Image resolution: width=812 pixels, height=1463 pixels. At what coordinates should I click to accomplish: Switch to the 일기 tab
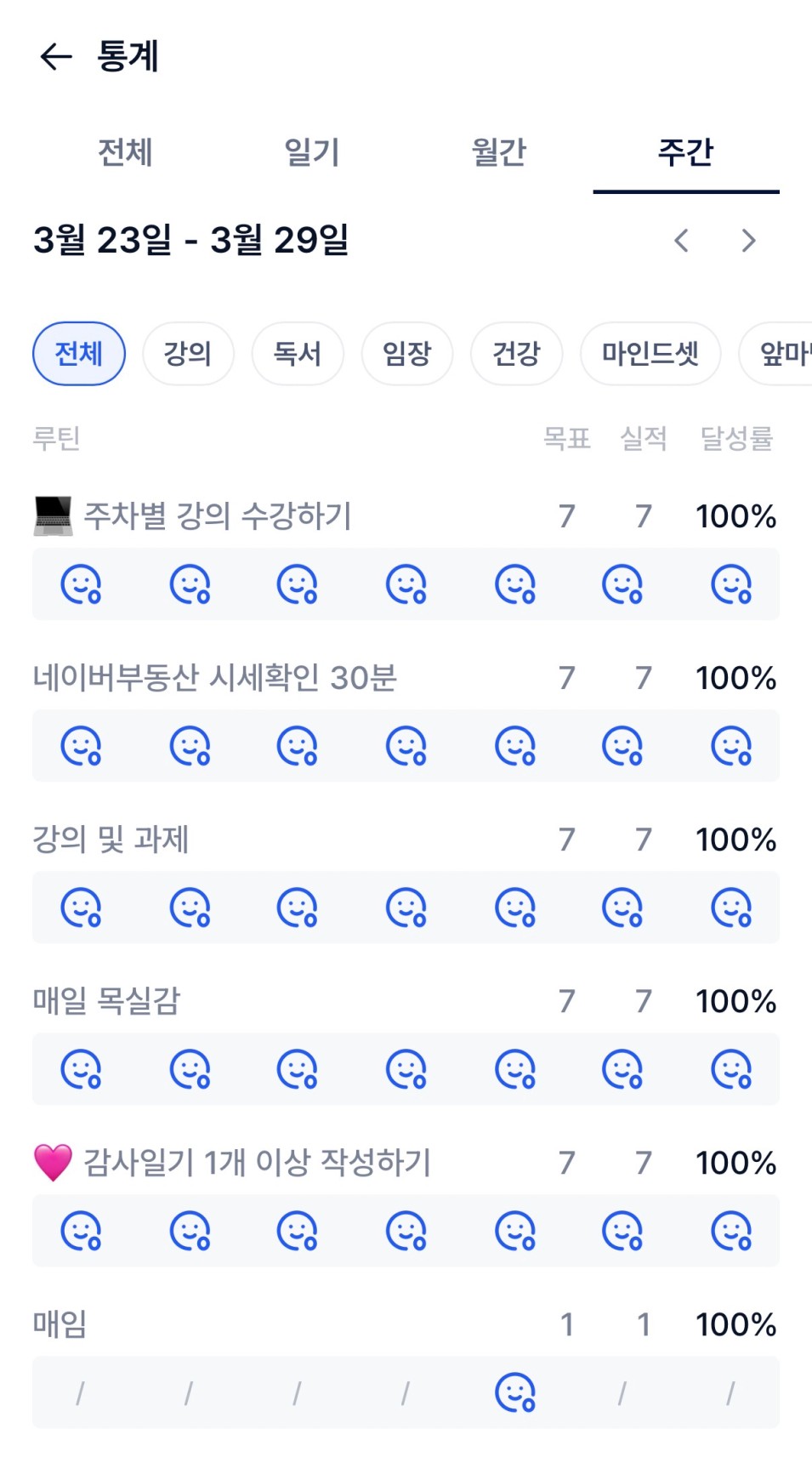[312, 153]
